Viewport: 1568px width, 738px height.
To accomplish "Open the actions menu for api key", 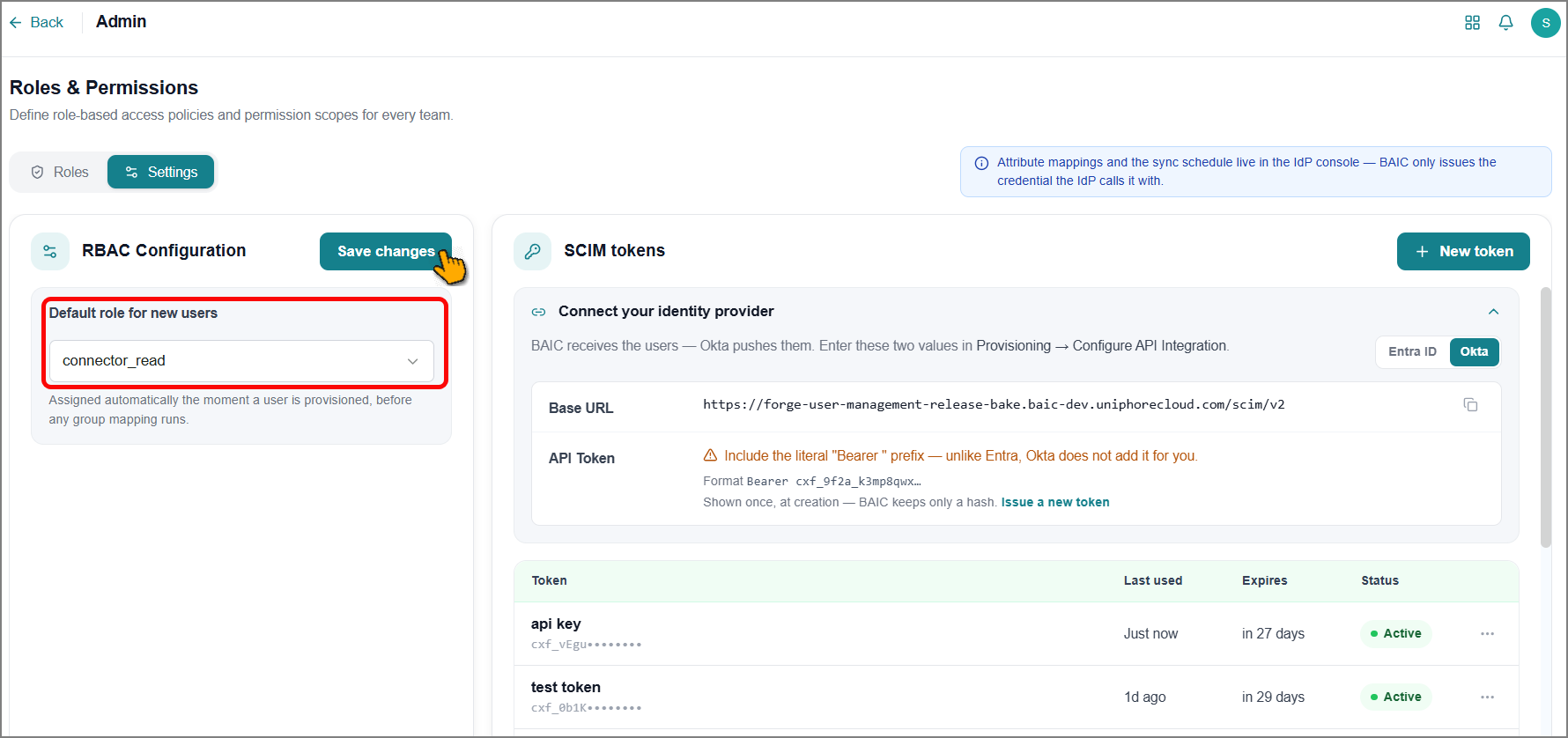I will pyautogui.click(x=1487, y=633).
